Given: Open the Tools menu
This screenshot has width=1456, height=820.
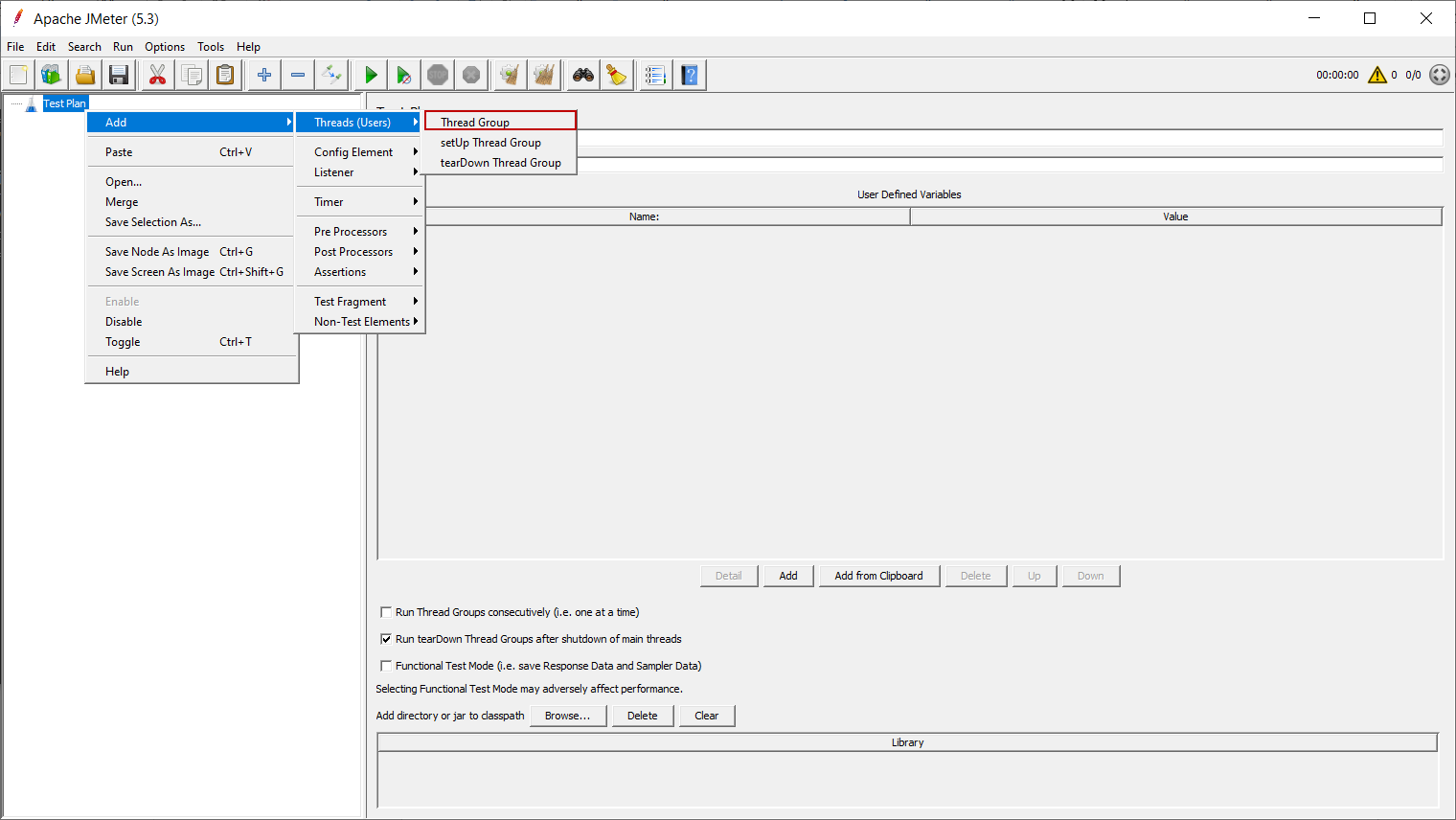Looking at the screenshot, I should tap(211, 47).
